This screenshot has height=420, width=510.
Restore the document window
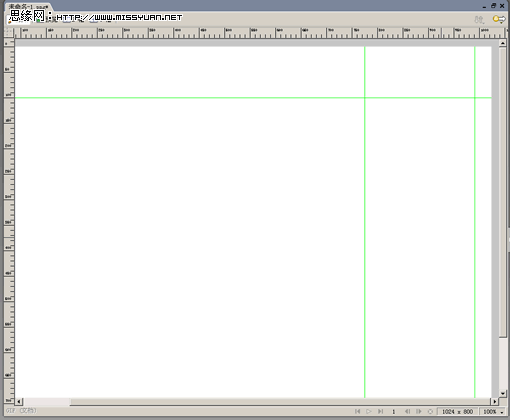tap(493, 6)
